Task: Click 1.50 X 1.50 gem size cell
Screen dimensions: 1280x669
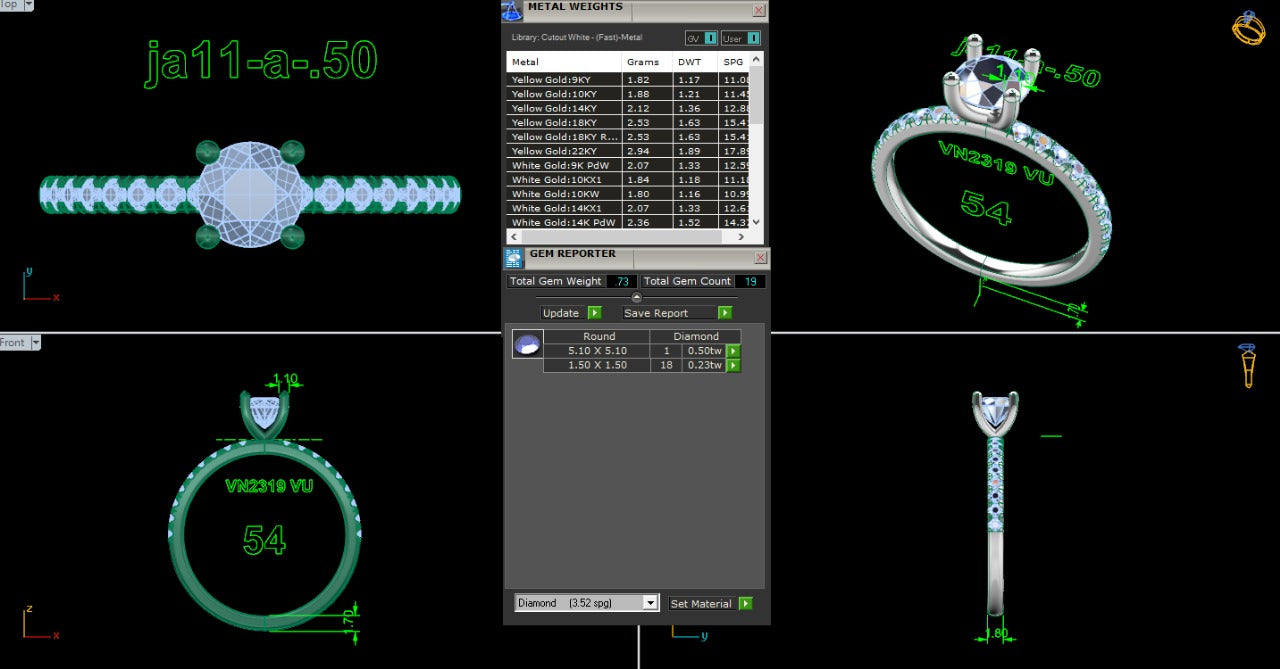Action: click(x=597, y=366)
